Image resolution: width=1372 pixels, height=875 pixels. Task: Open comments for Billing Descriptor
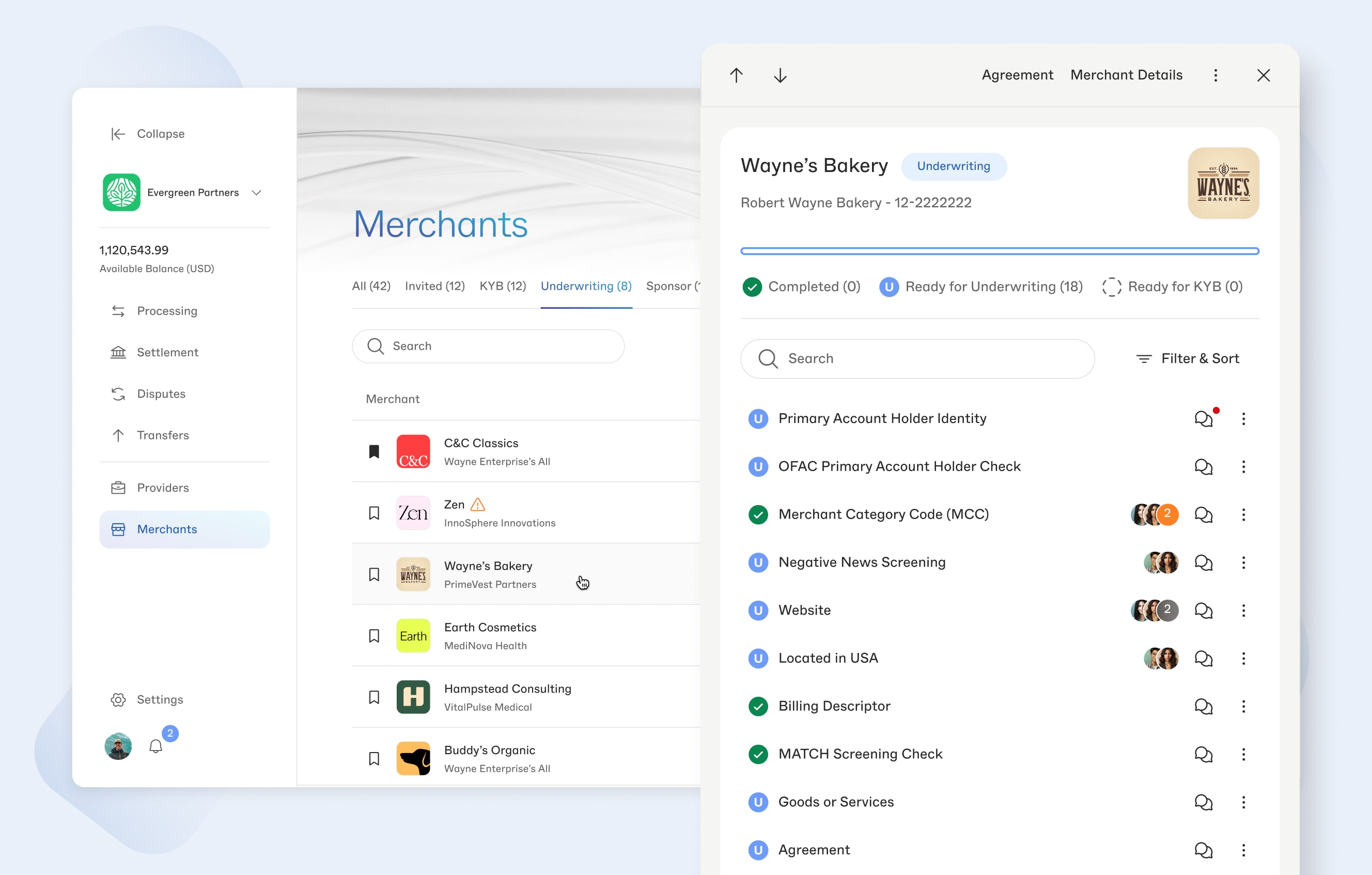pyautogui.click(x=1204, y=706)
